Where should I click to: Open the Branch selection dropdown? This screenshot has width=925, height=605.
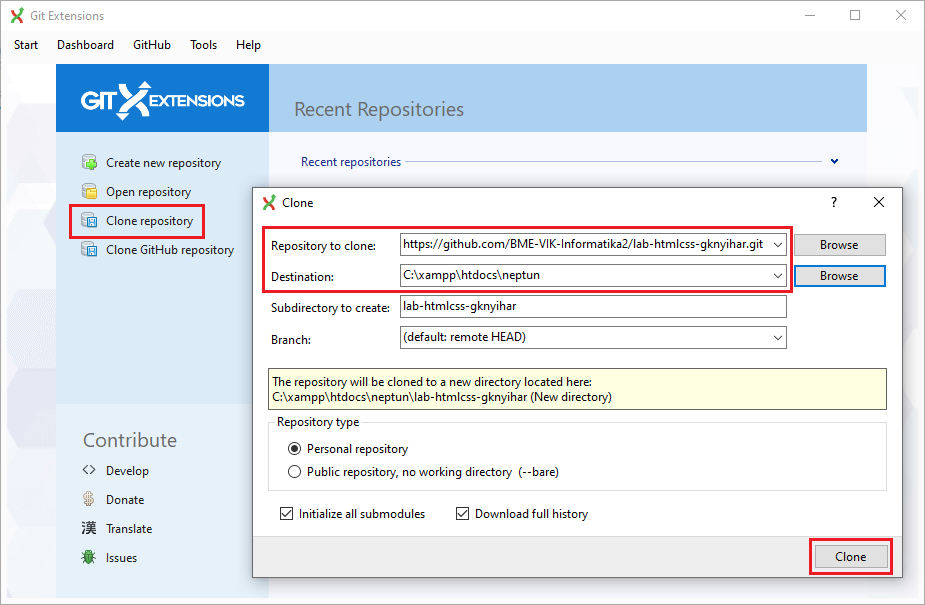(778, 338)
